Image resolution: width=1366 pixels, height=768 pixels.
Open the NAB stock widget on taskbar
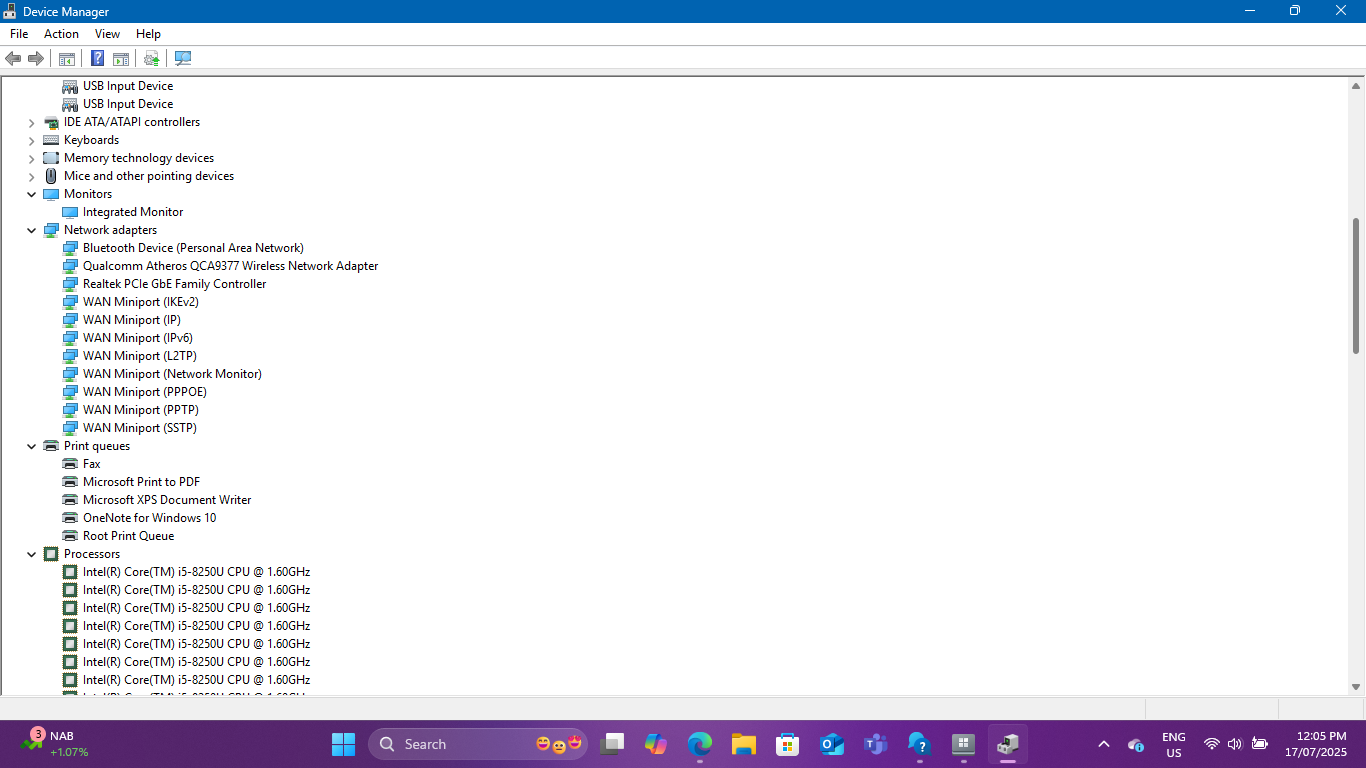tap(56, 744)
